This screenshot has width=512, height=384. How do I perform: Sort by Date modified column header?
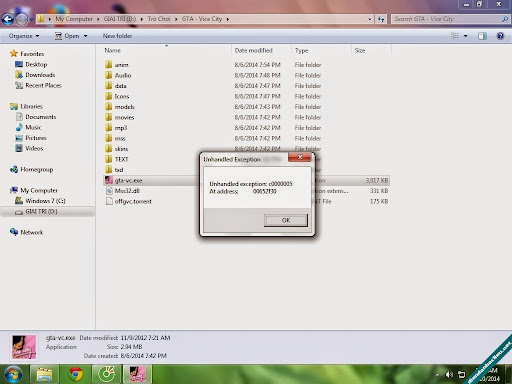click(x=253, y=50)
